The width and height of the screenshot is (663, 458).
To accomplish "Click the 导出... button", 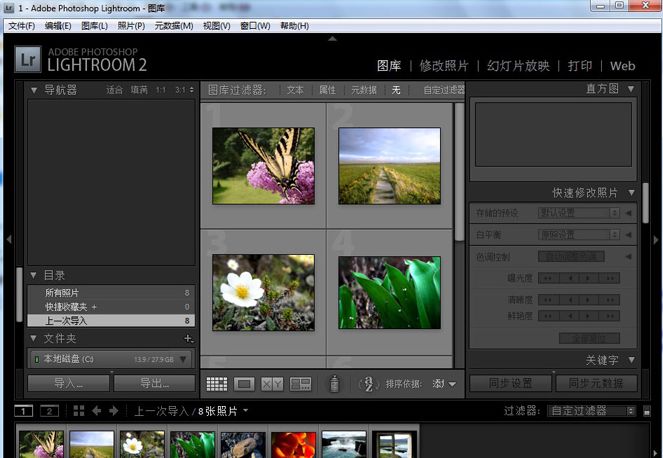I will 155,384.
